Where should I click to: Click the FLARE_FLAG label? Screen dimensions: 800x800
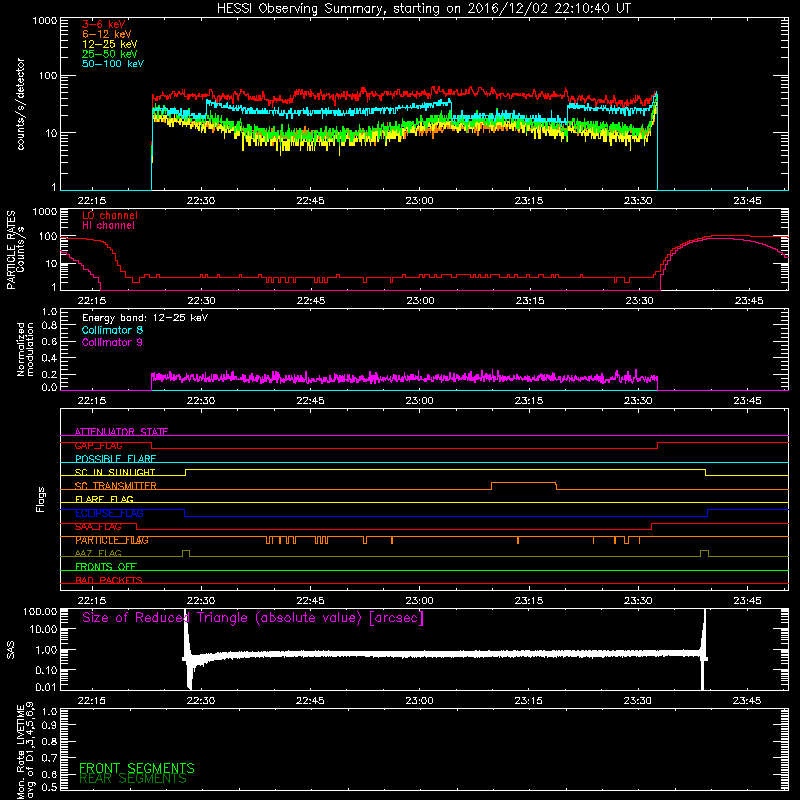(104, 499)
